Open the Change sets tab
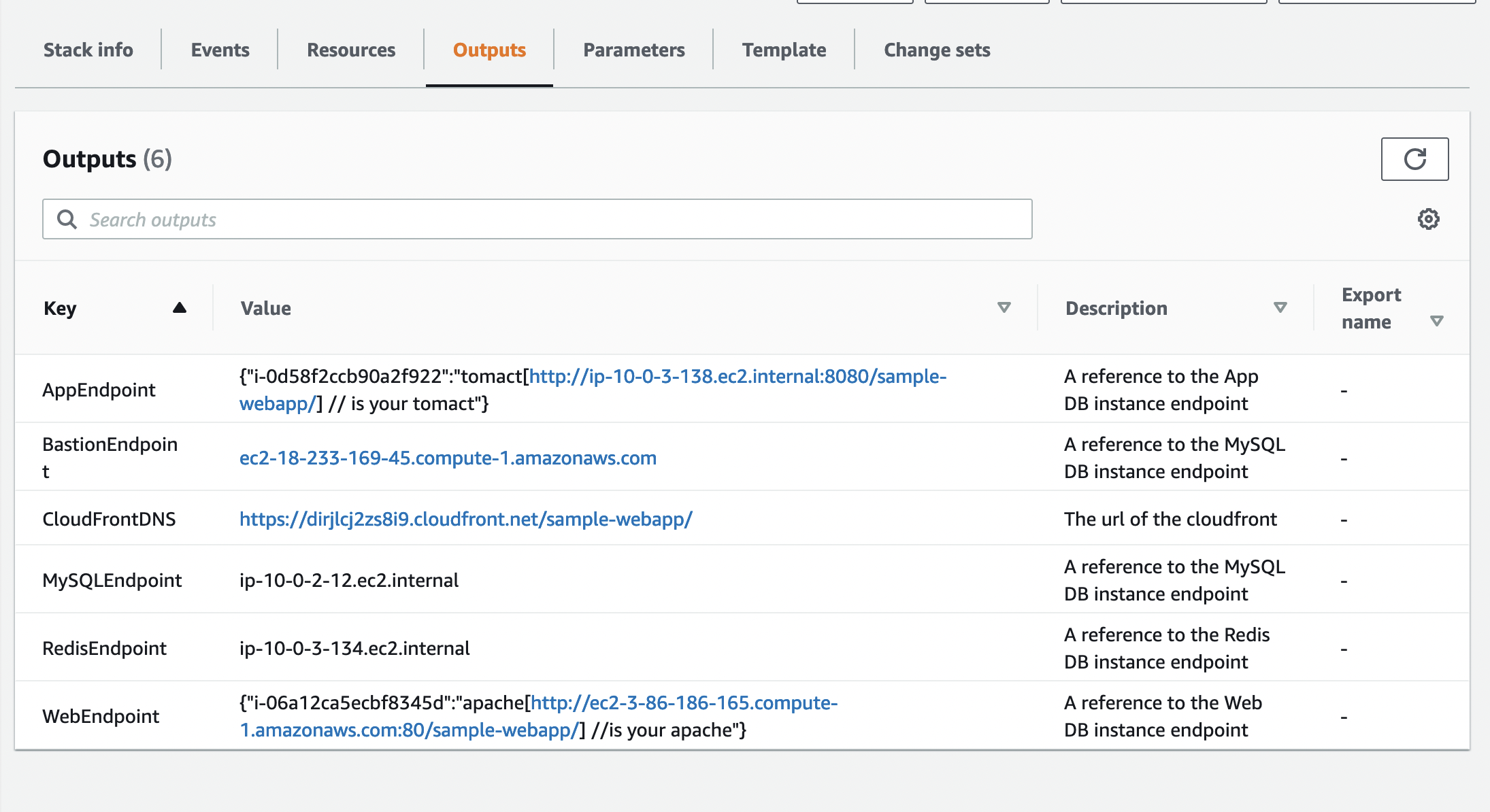This screenshot has width=1490, height=812. (x=937, y=50)
